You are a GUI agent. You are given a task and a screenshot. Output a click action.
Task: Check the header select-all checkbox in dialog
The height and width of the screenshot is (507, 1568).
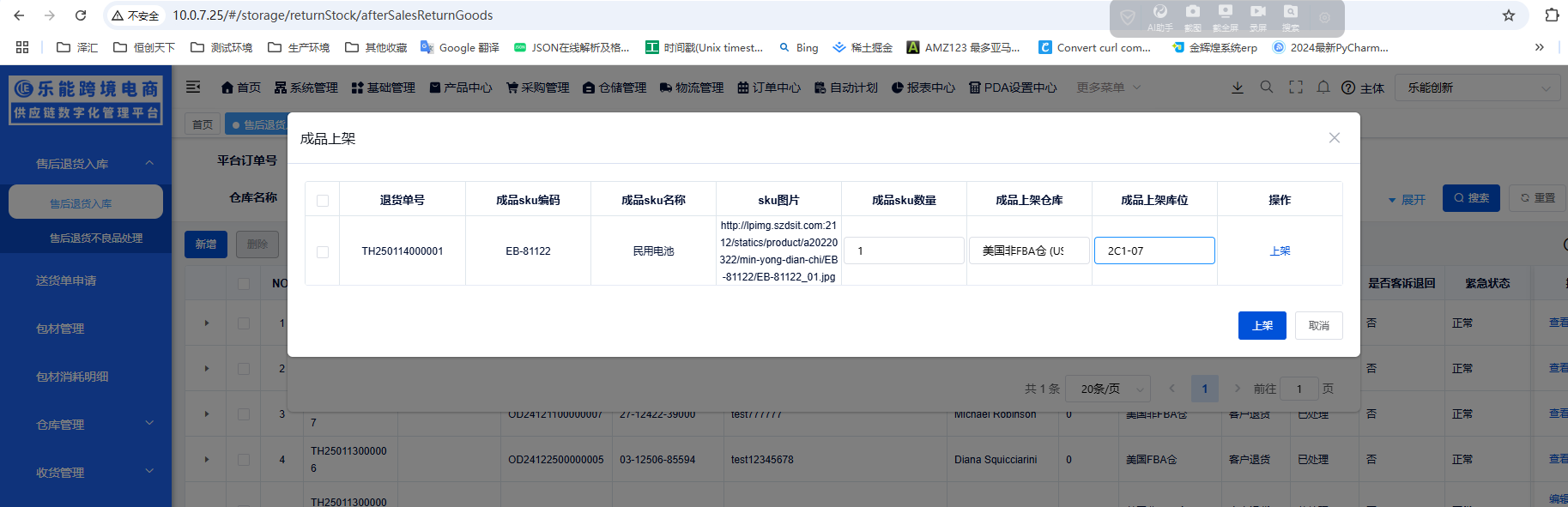323,201
